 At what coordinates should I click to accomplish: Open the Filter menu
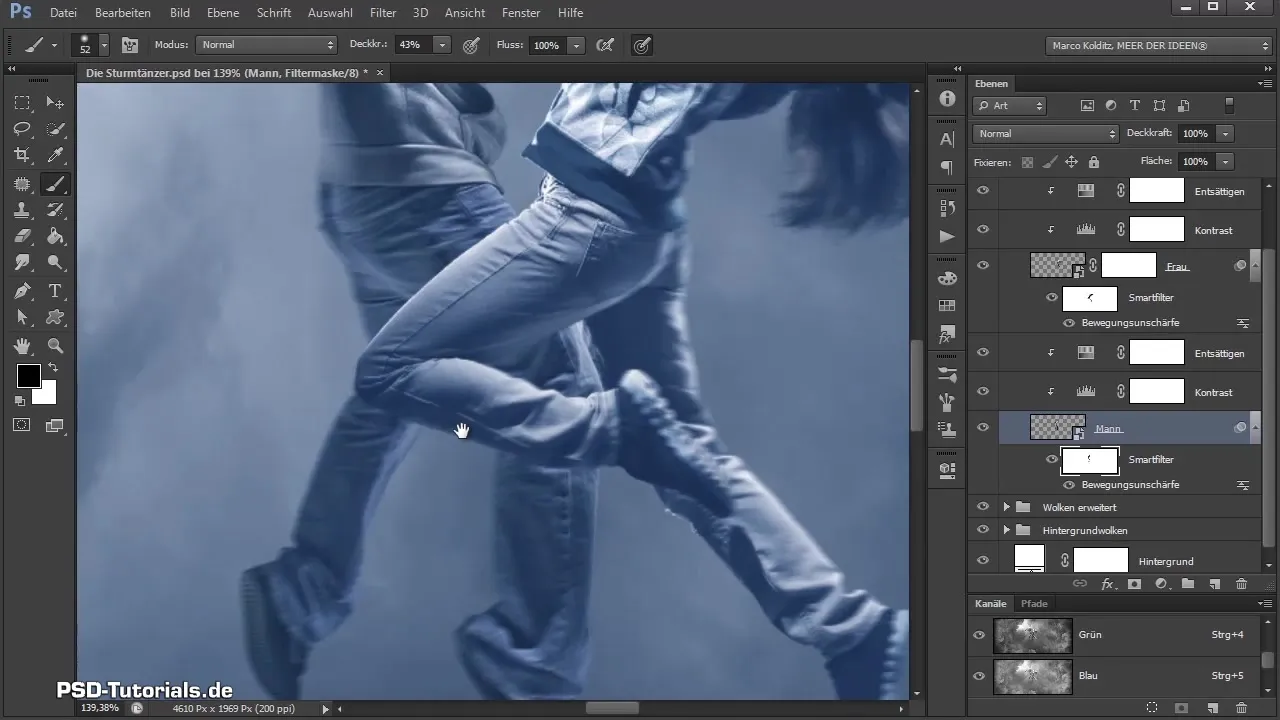point(383,13)
